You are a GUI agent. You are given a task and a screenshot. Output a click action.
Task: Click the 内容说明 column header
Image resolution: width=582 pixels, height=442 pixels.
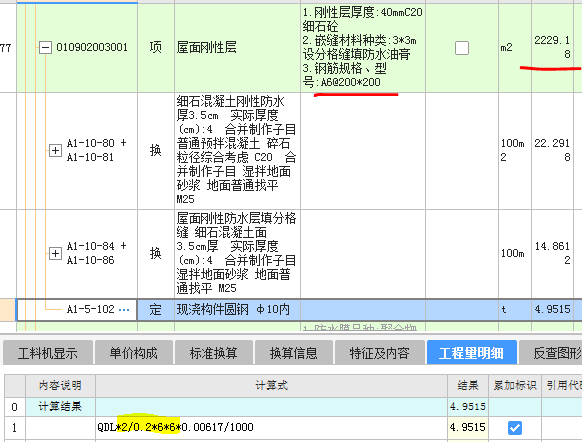coord(60,386)
